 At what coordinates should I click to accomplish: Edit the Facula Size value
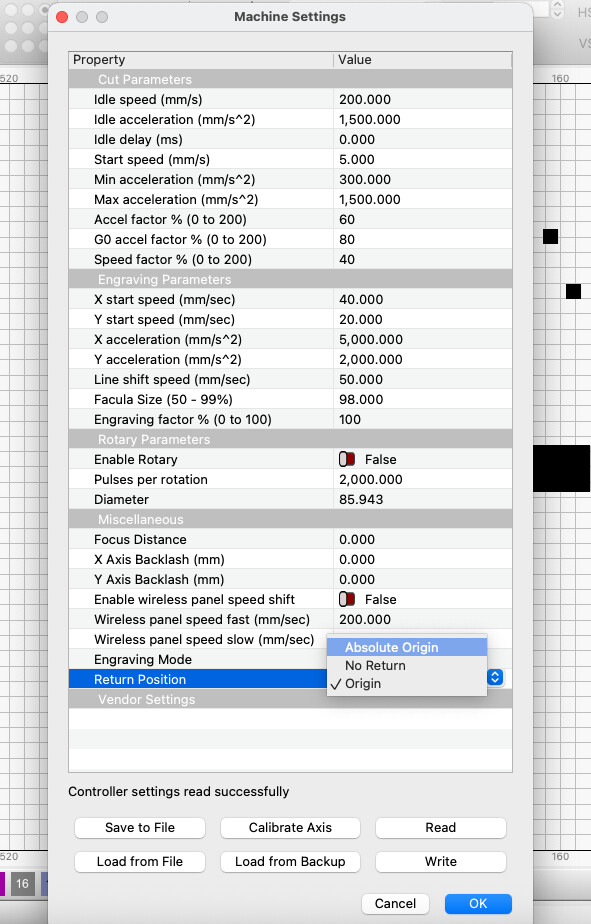(422, 400)
